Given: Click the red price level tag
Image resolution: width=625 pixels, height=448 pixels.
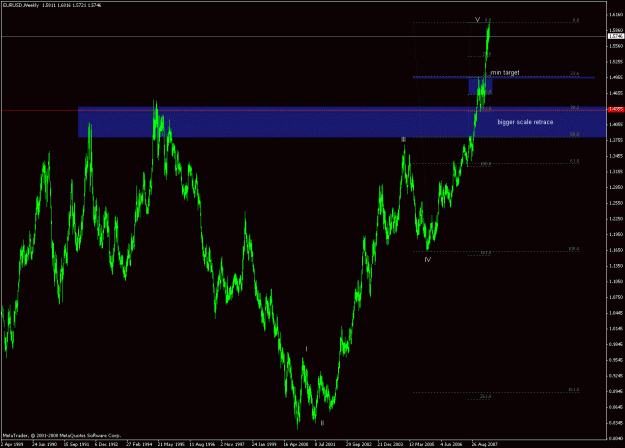Looking at the screenshot, I should [x=616, y=109].
